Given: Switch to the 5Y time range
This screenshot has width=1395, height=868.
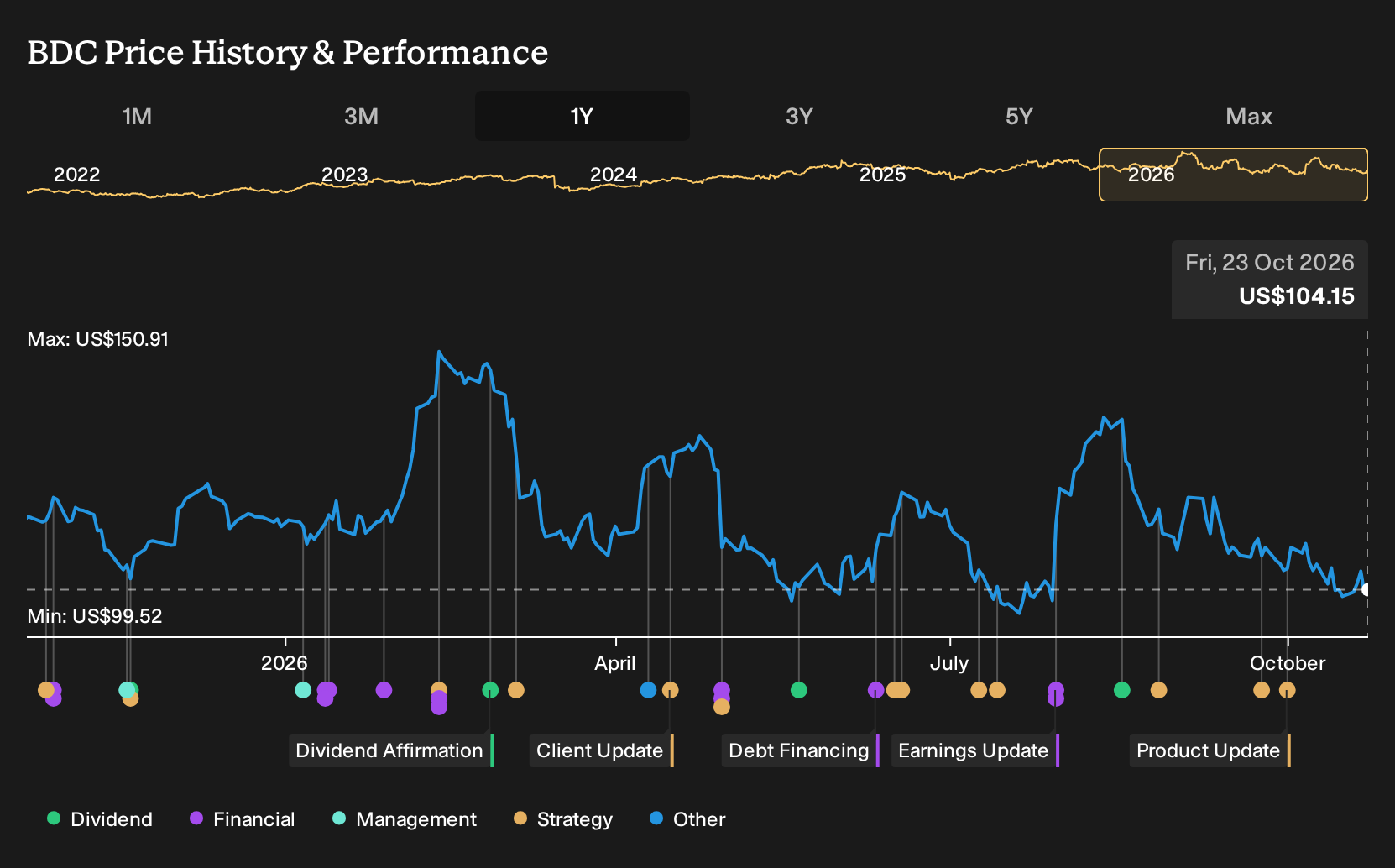Looking at the screenshot, I should point(1019,116).
